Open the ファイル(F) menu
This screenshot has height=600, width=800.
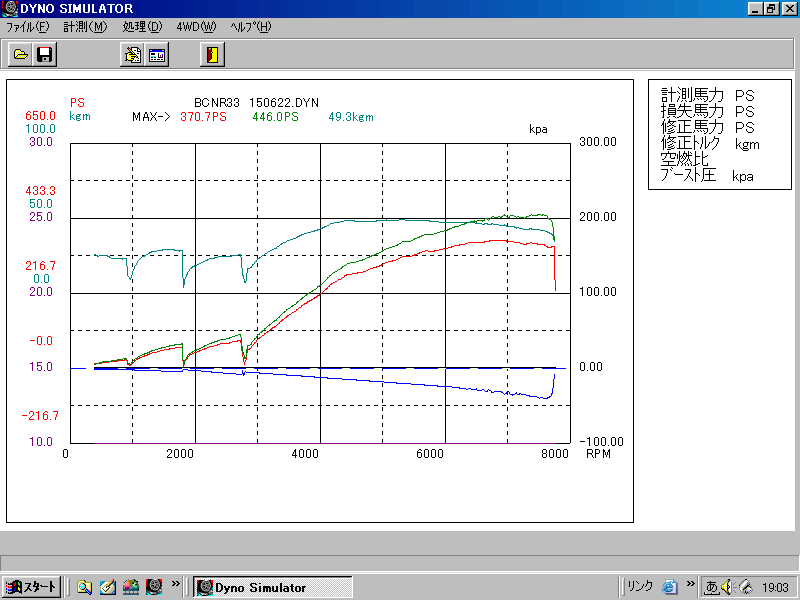[x=27, y=27]
